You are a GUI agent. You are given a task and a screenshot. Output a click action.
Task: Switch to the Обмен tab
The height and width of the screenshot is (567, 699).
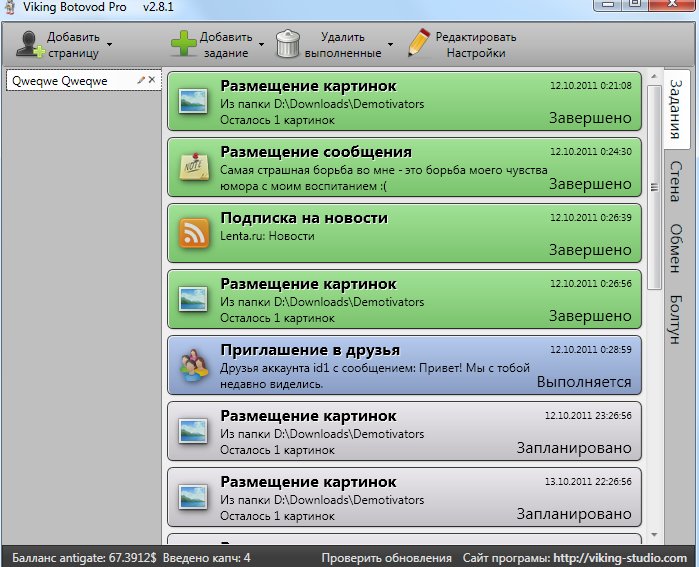coord(676,248)
